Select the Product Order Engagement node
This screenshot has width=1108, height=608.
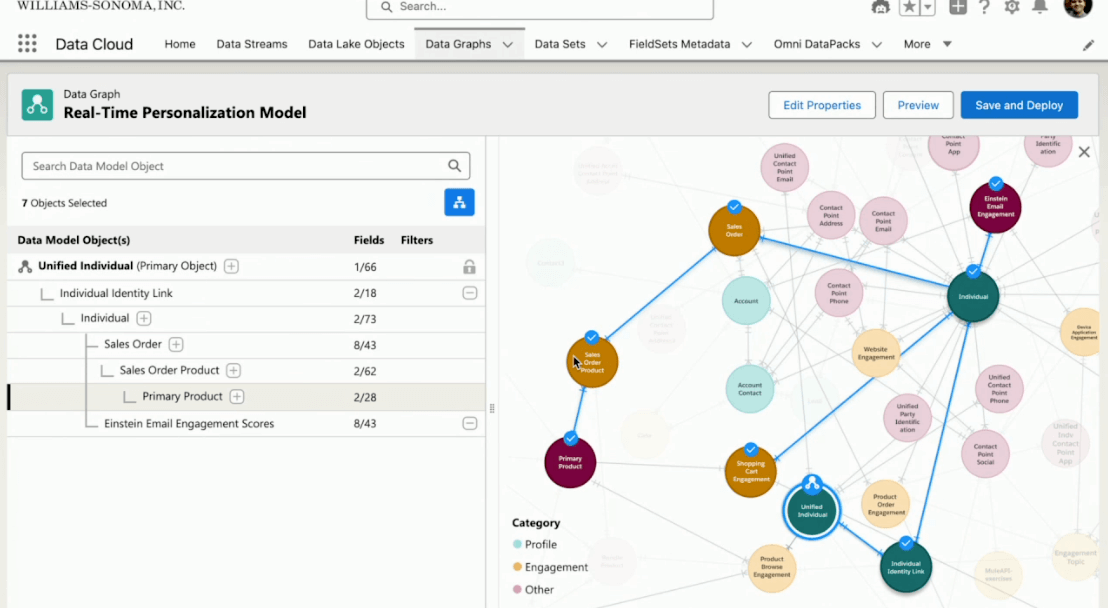point(885,504)
